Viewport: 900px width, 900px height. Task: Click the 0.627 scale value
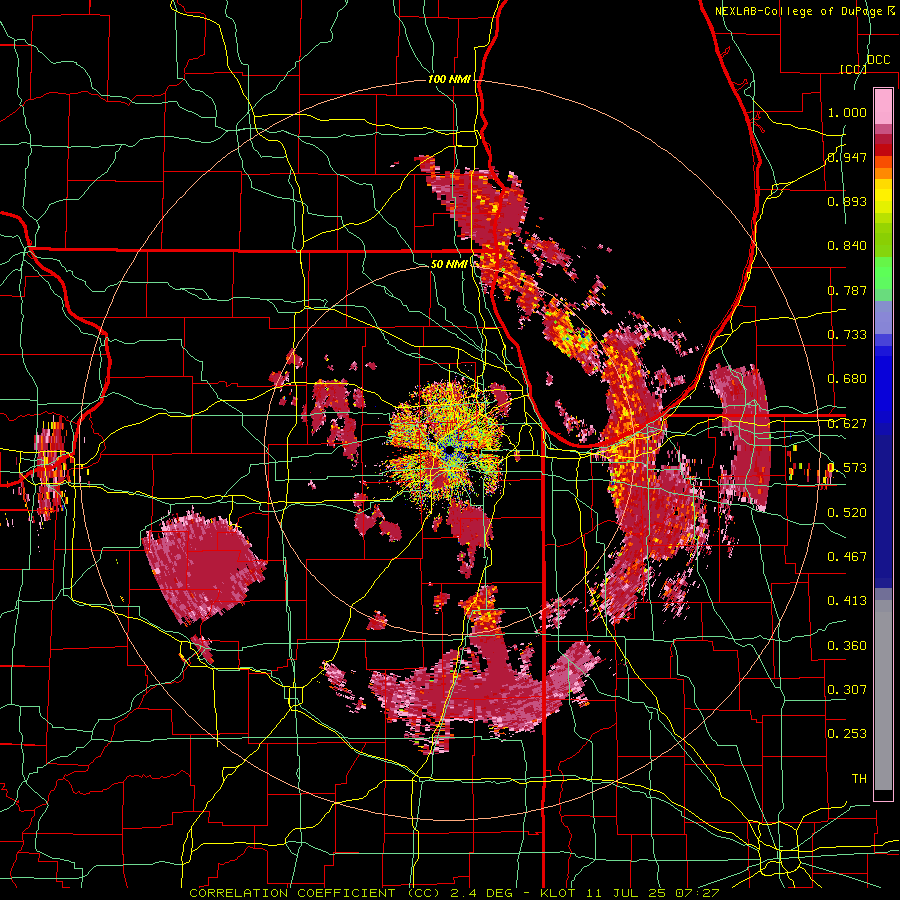pyautogui.click(x=847, y=424)
